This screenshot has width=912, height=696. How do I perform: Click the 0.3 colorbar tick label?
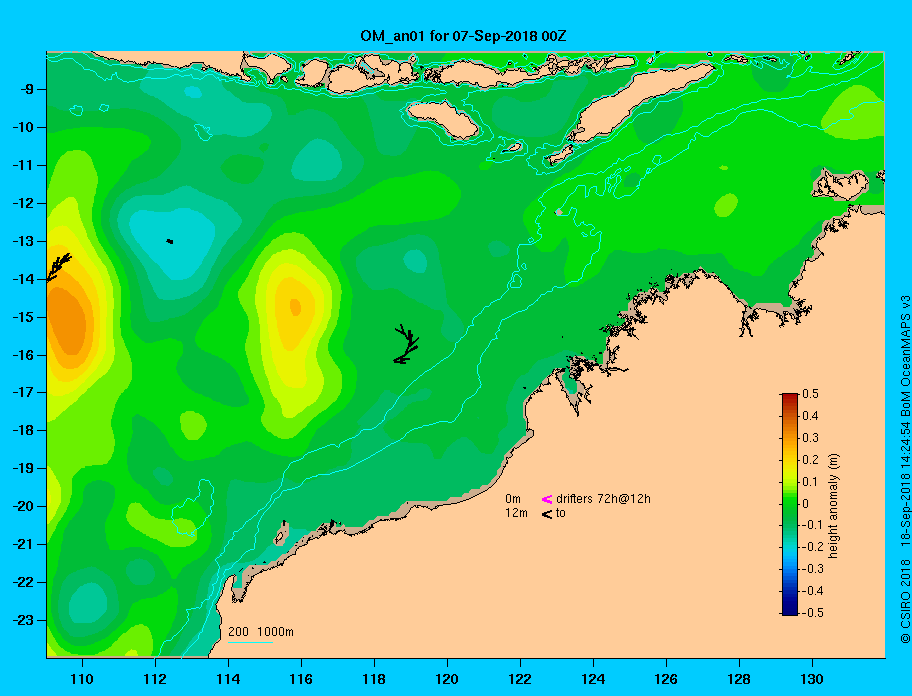(x=810, y=438)
